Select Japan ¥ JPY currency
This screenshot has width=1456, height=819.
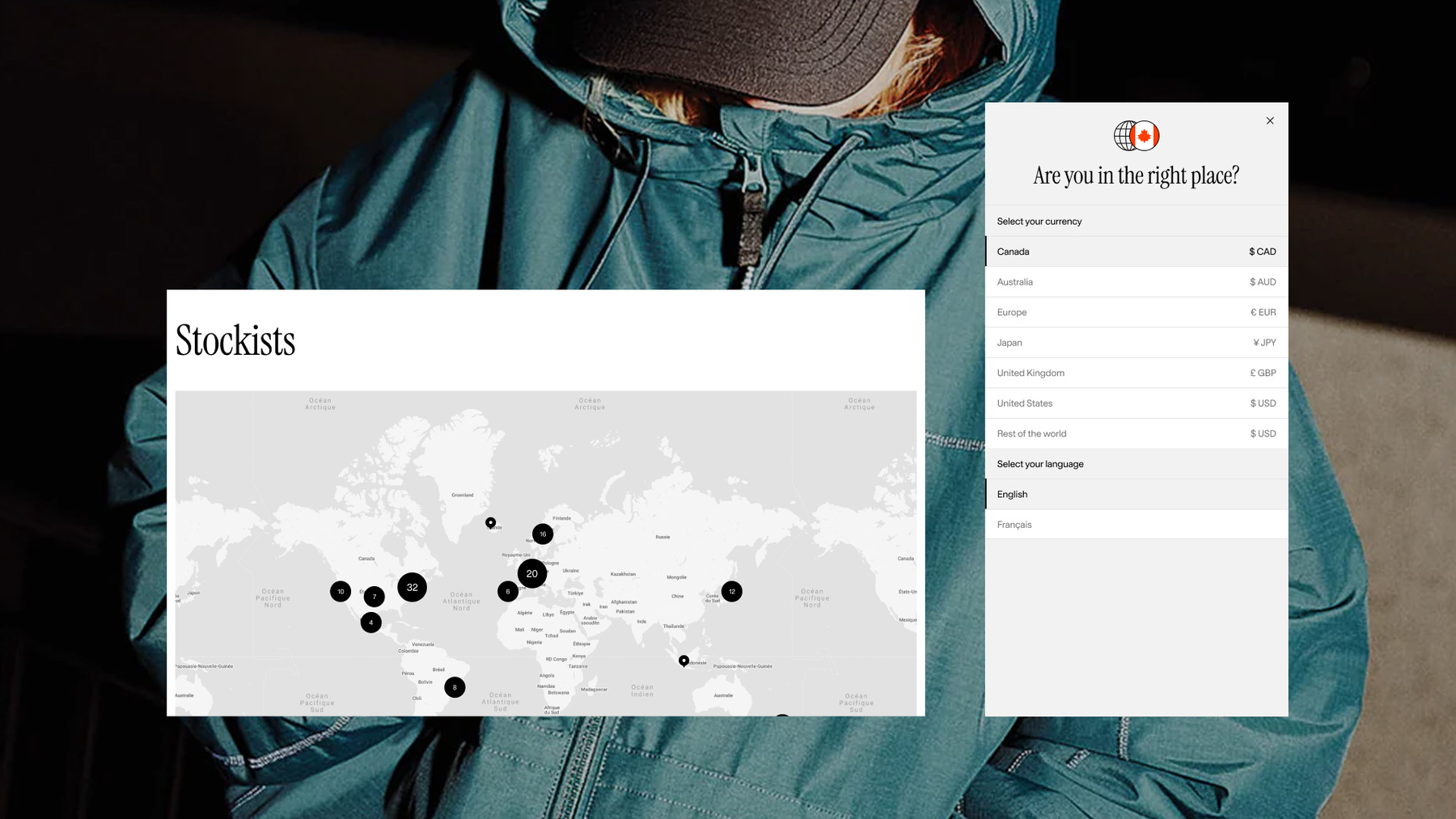coord(1136,343)
